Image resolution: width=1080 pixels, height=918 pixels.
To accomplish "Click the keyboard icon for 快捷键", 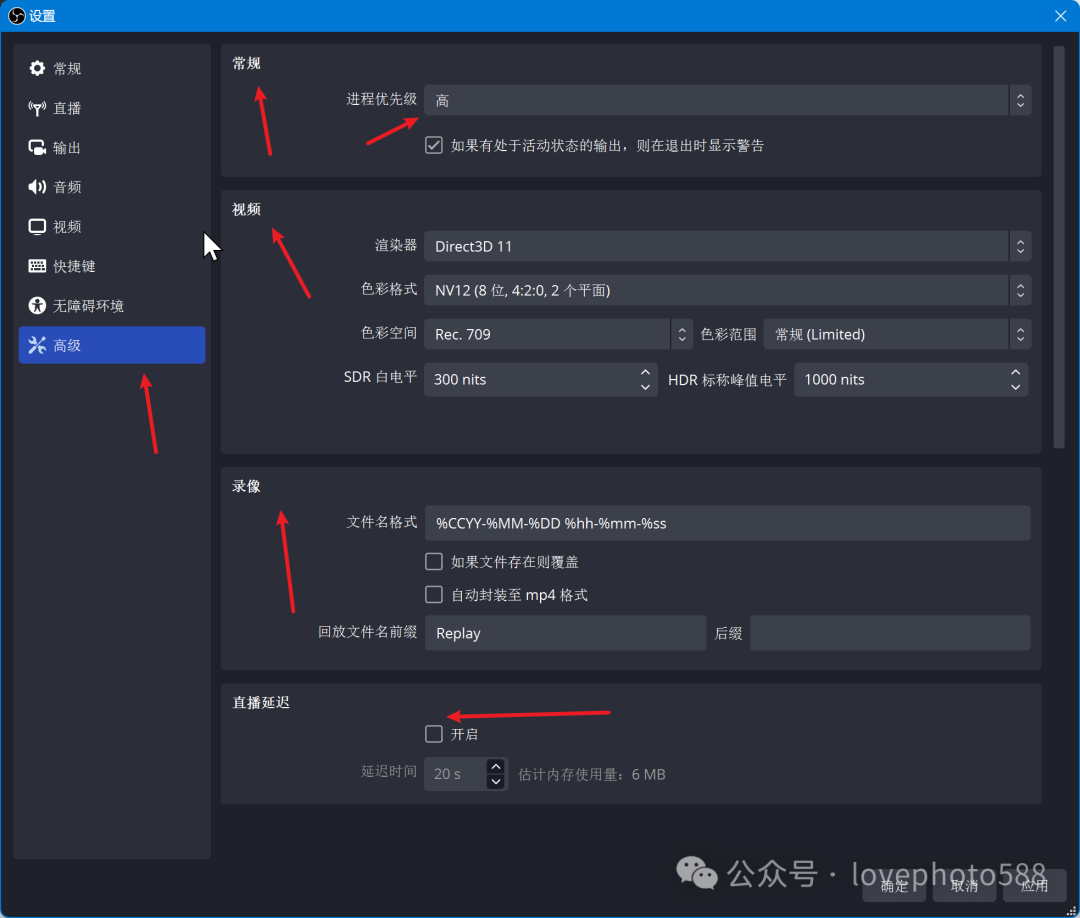I will click(x=37, y=266).
